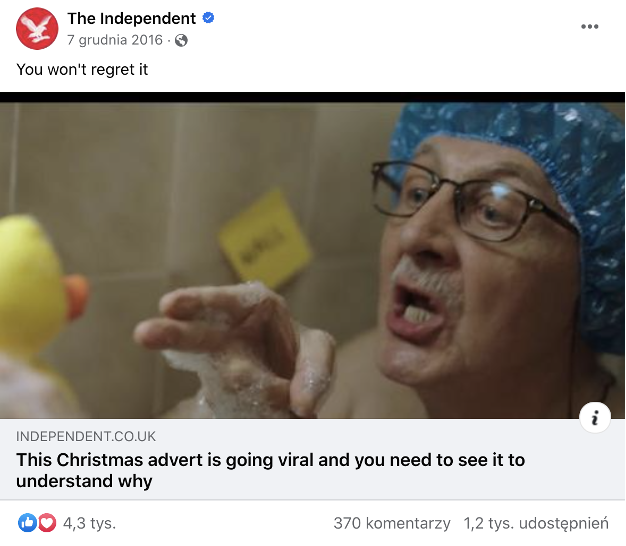This screenshot has height=546, width=626.
Task: Click the blue thumbs-up Like reaction icon
Action: [x=28, y=523]
